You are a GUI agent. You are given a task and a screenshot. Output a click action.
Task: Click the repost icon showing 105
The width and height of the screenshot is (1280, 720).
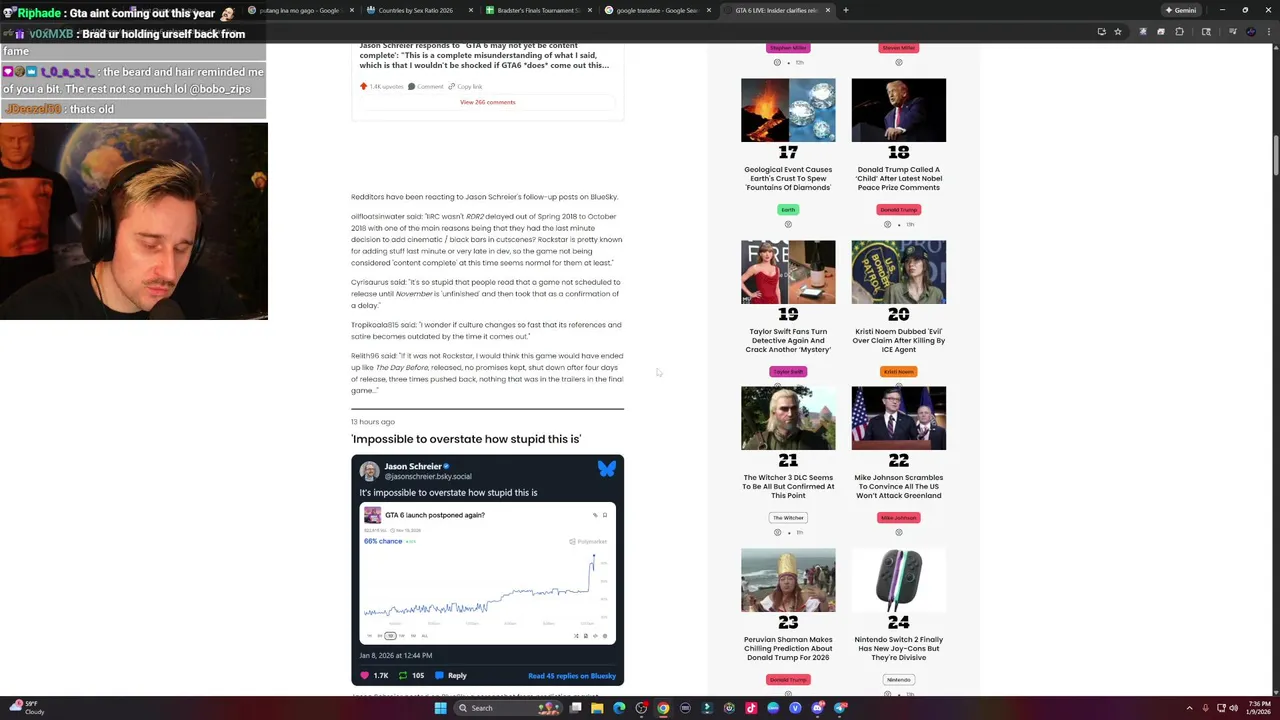coord(403,676)
